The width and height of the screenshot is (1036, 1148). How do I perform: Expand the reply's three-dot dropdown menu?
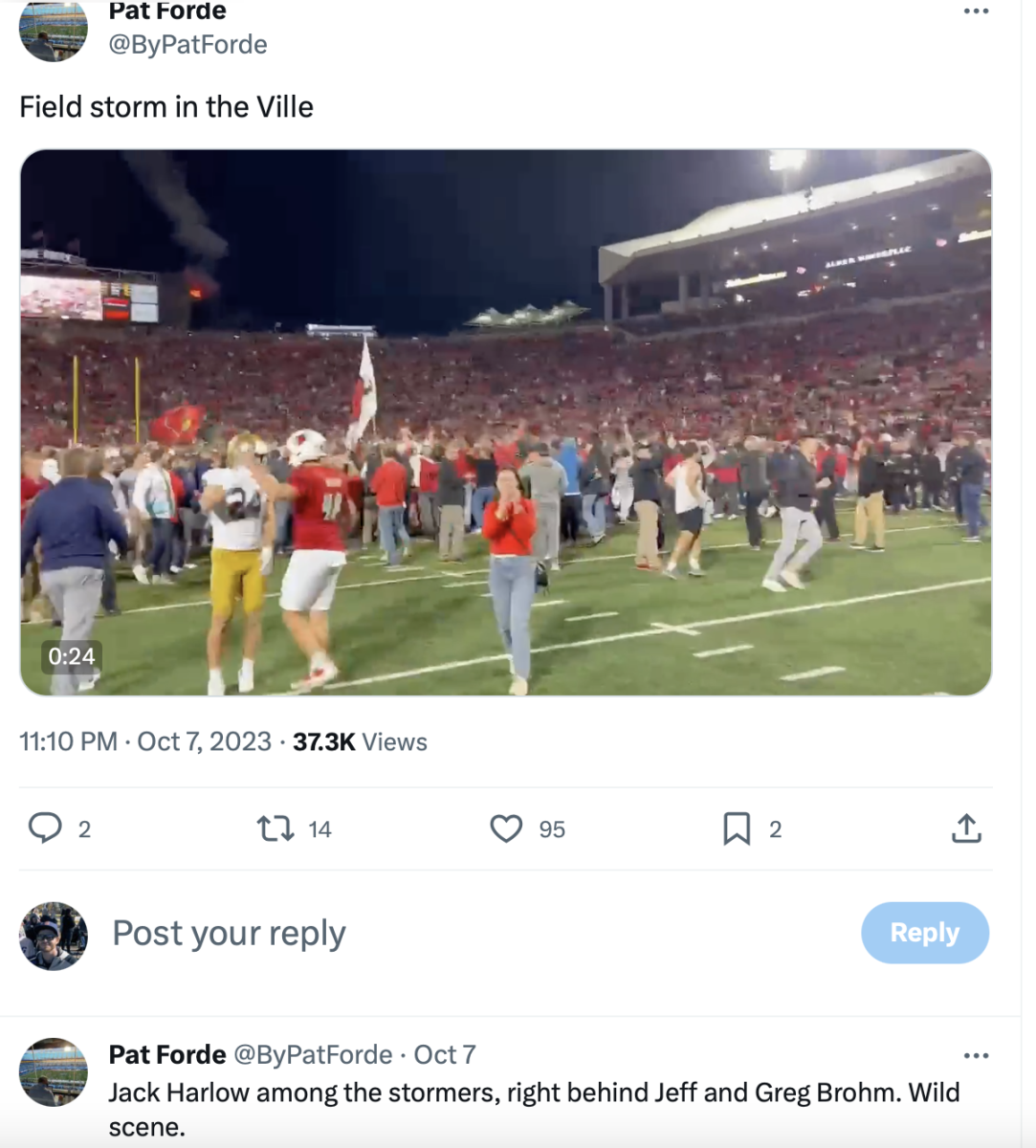tap(977, 1054)
